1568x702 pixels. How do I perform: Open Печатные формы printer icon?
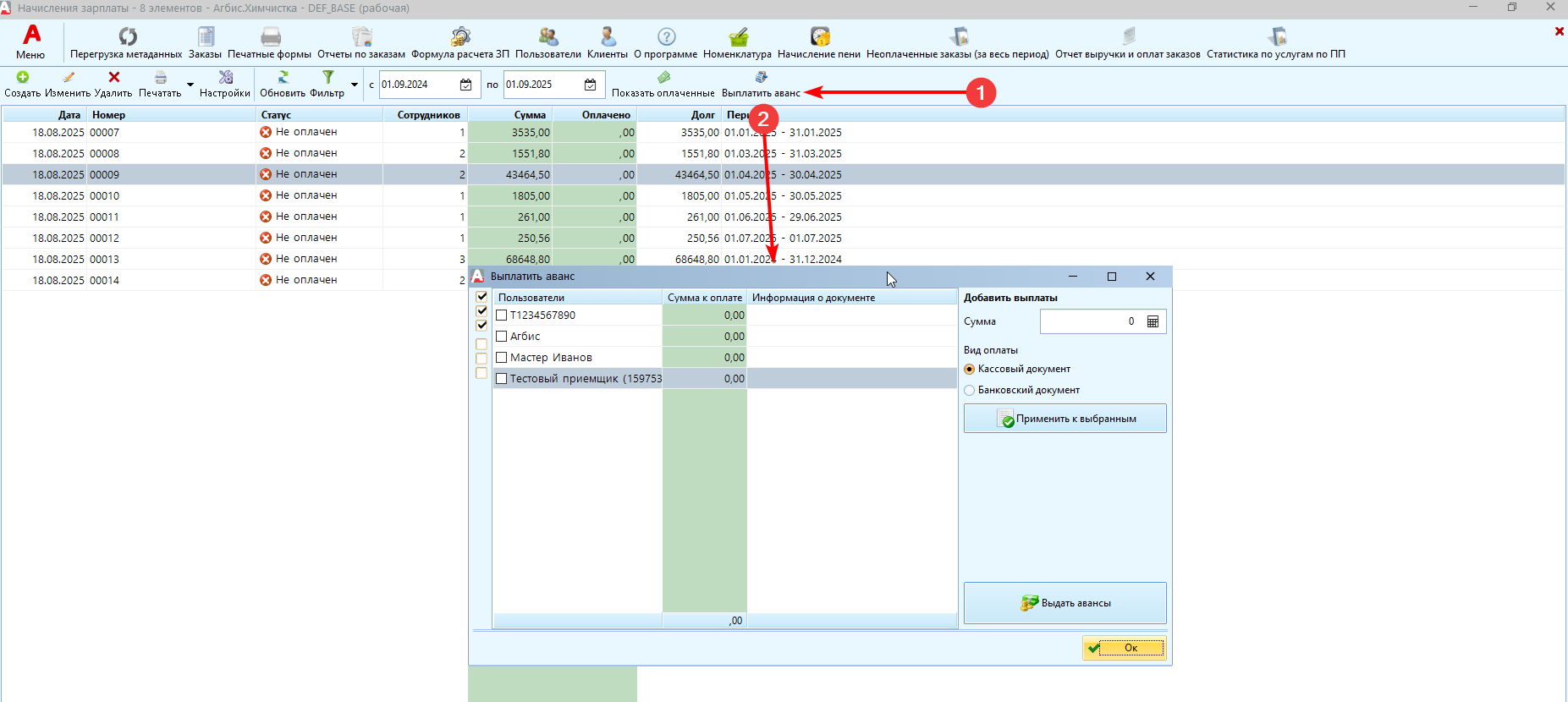click(x=270, y=36)
